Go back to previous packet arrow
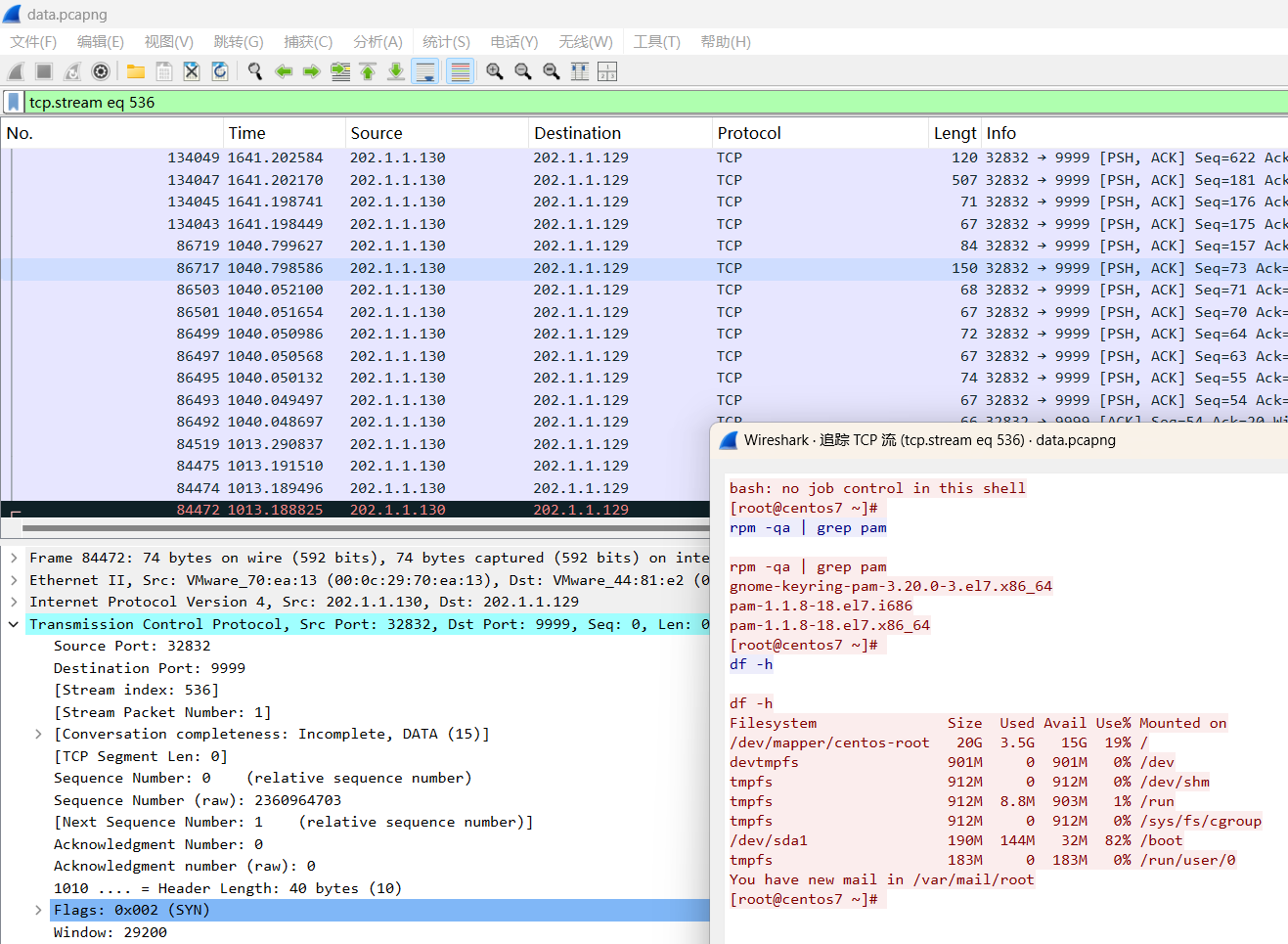This screenshot has width=1288, height=944. pyautogui.click(x=284, y=71)
